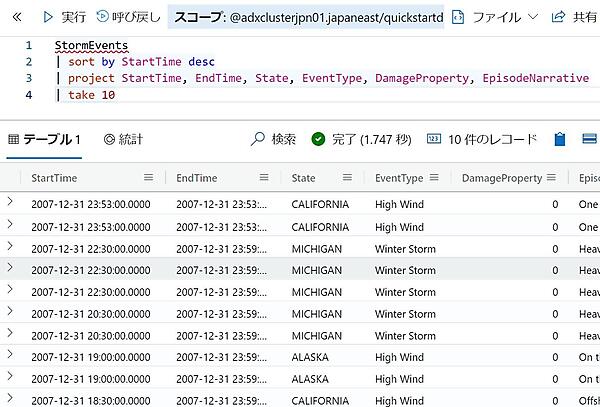Open EndTime column menu icon
This screenshot has height=407, width=600.
point(265,177)
